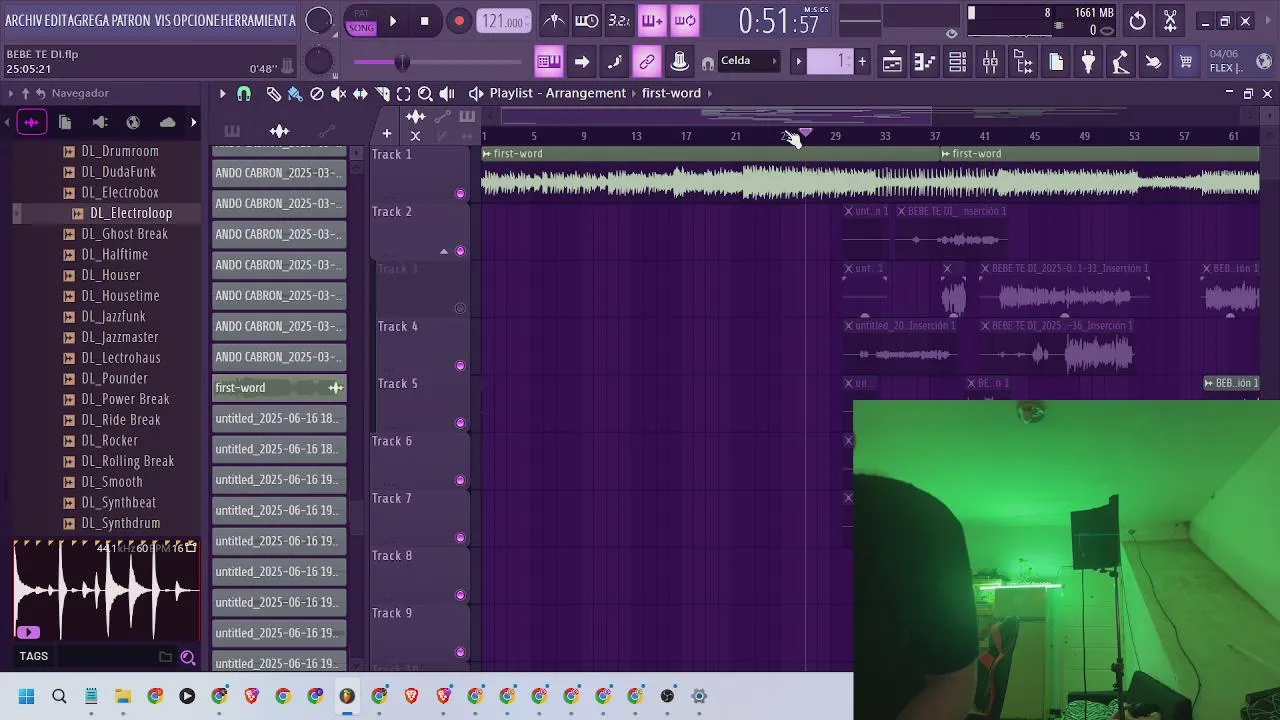Choose the Select marquee tool in the playlist
1280x720 pixels.
click(404, 93)
